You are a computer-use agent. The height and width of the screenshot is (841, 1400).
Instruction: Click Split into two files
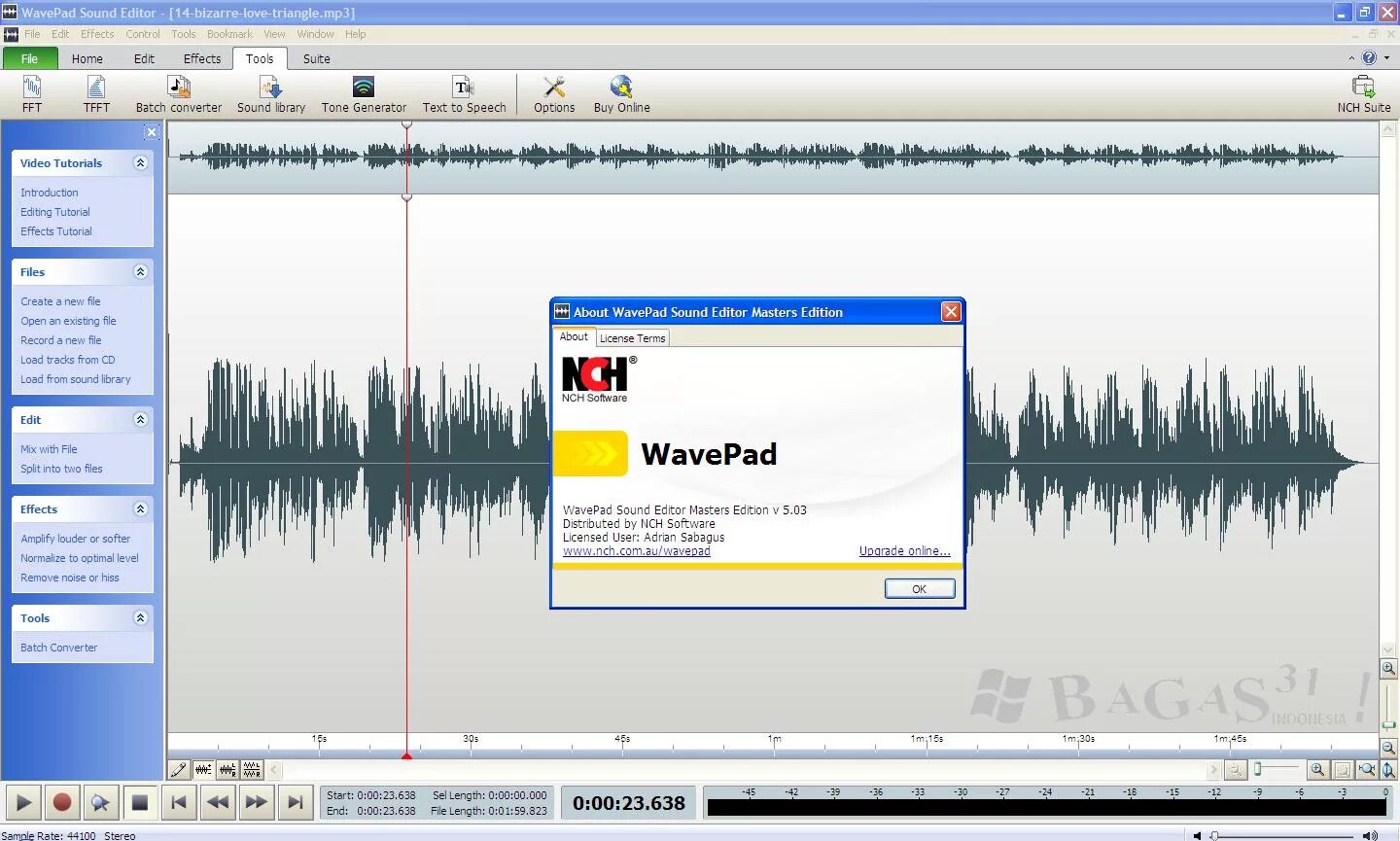click(62, 469)
